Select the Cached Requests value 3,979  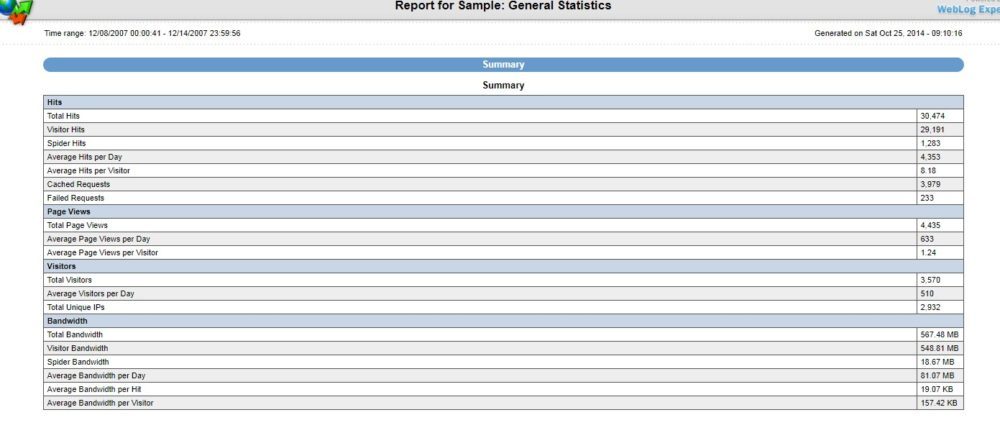(930, 184)
